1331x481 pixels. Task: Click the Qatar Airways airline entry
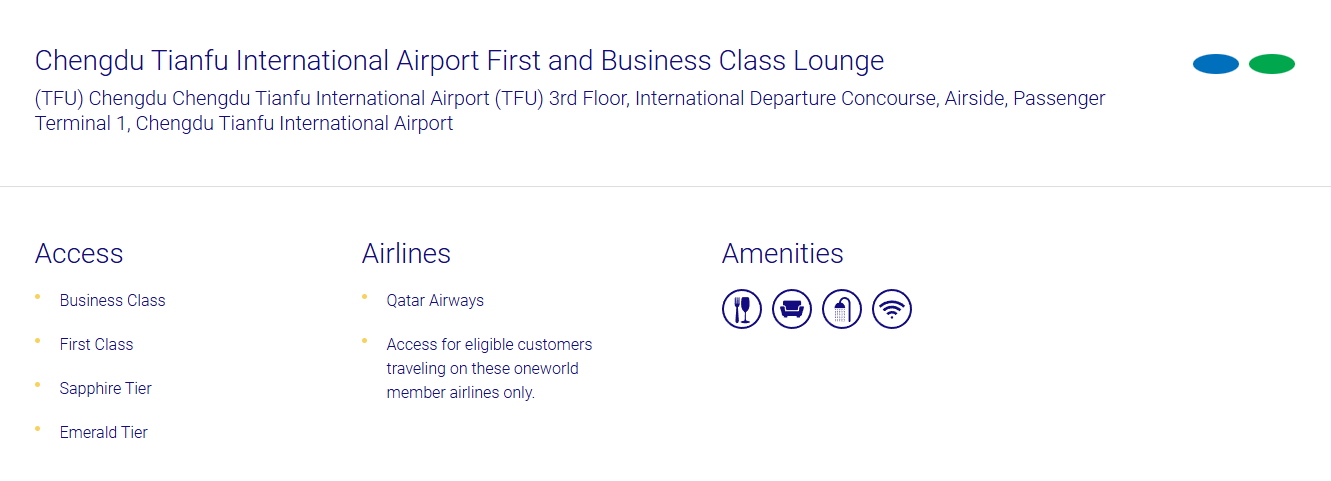[435, 300]
